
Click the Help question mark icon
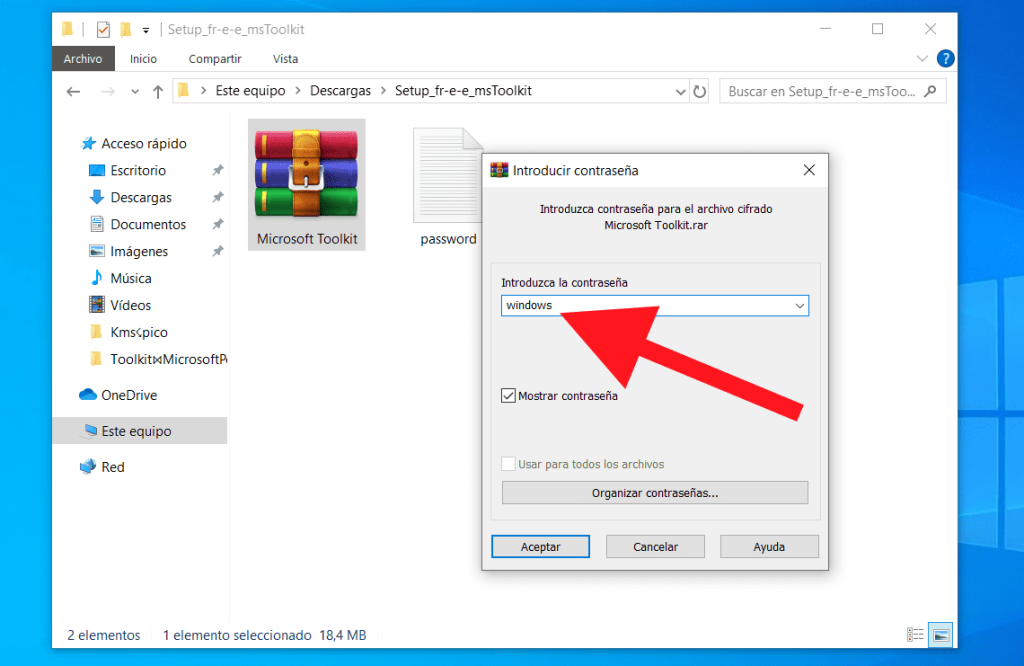[945, 58]
